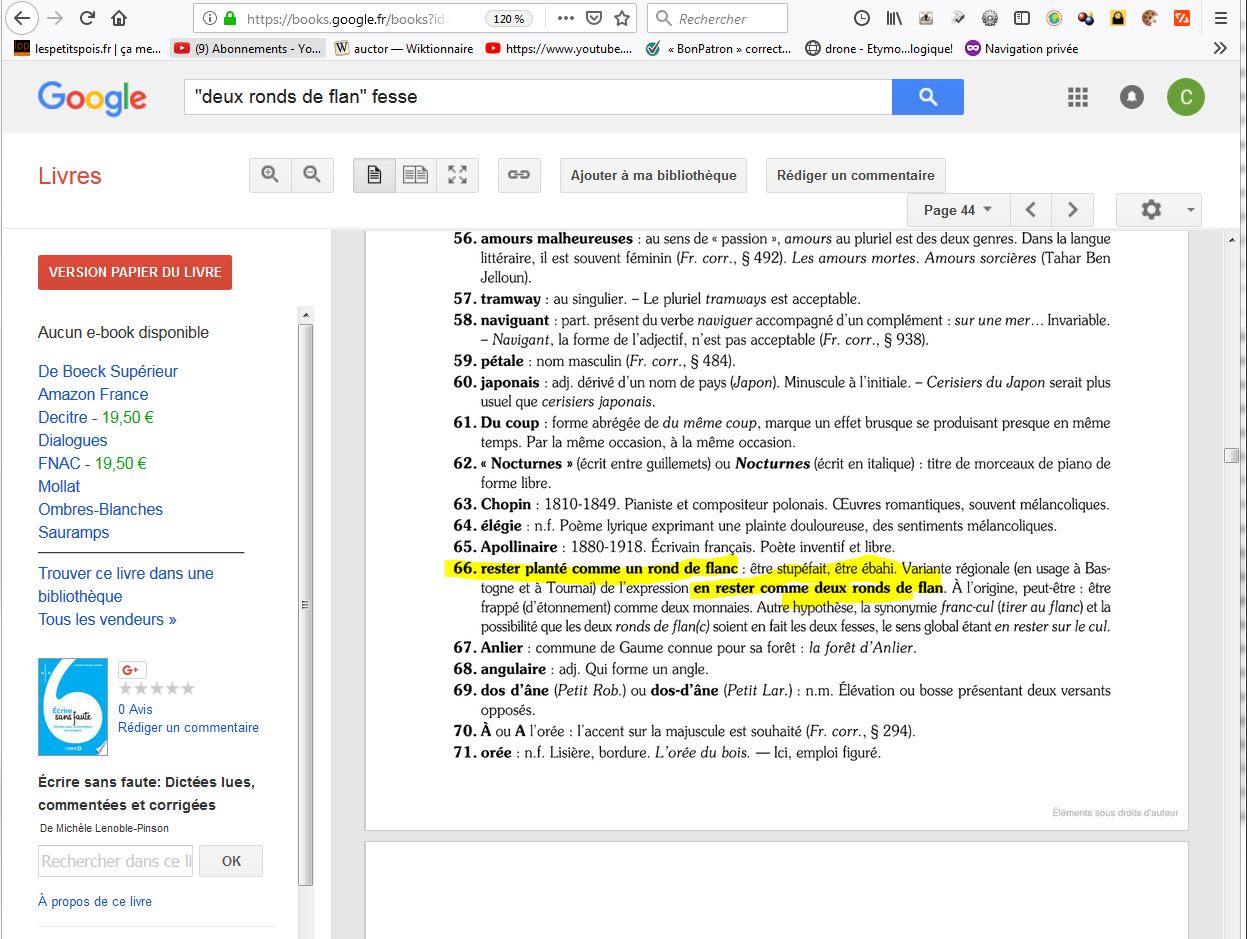Click the blue search button
Screen dimensions: 1247x939
point(927,97)
